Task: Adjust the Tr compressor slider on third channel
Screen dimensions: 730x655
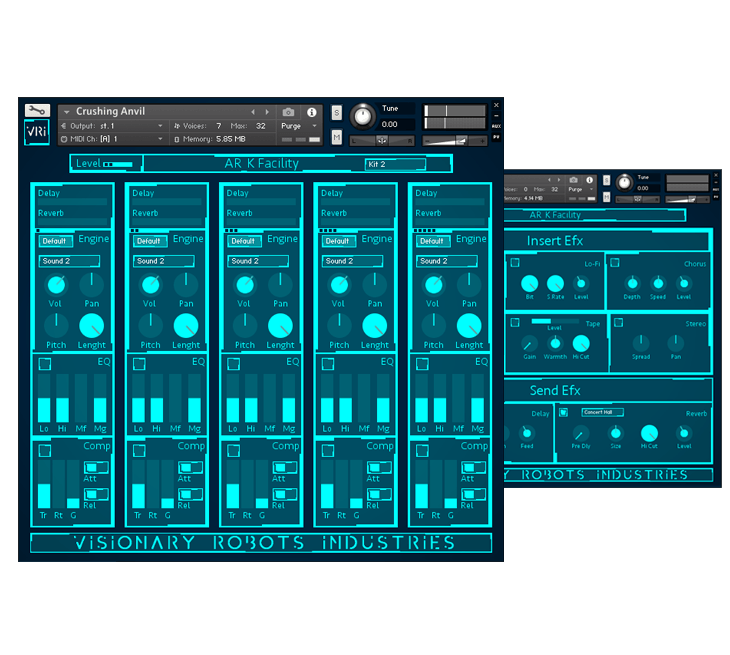Action: 232,484
